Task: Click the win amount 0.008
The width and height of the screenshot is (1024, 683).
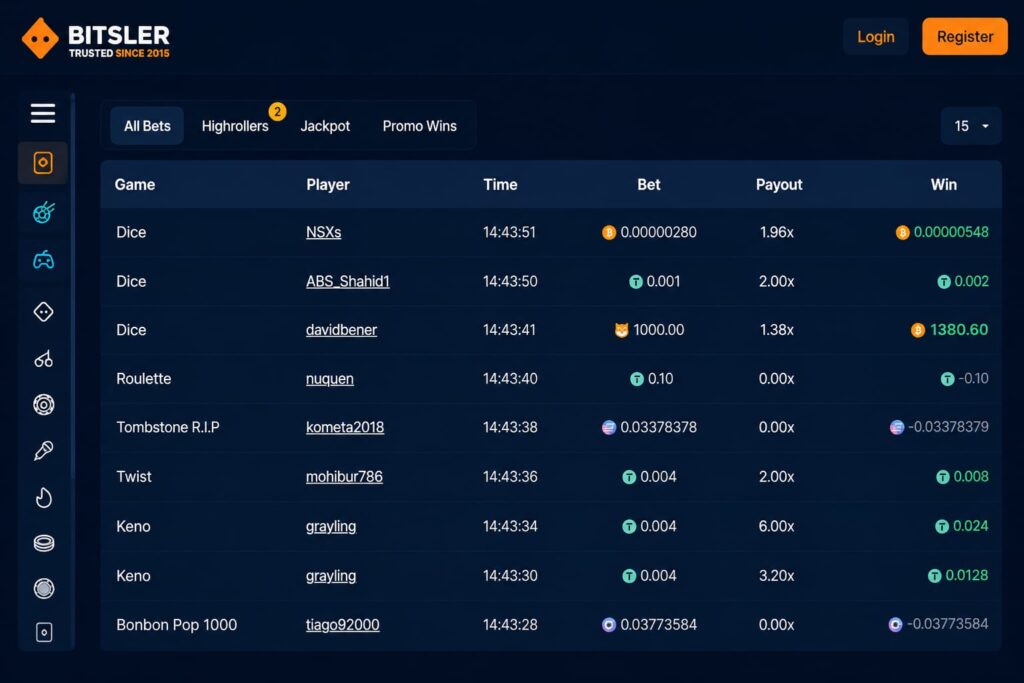Action: point(970,477)
